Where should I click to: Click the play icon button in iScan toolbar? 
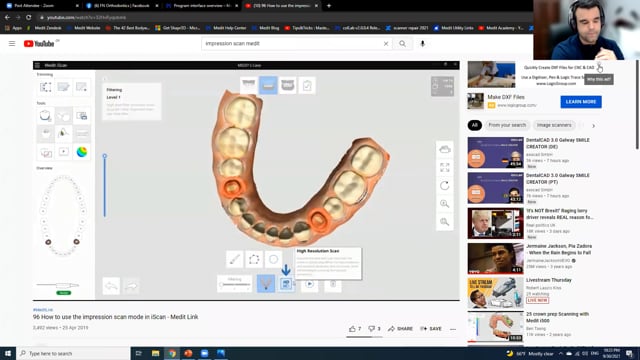[x=310, y=284]
